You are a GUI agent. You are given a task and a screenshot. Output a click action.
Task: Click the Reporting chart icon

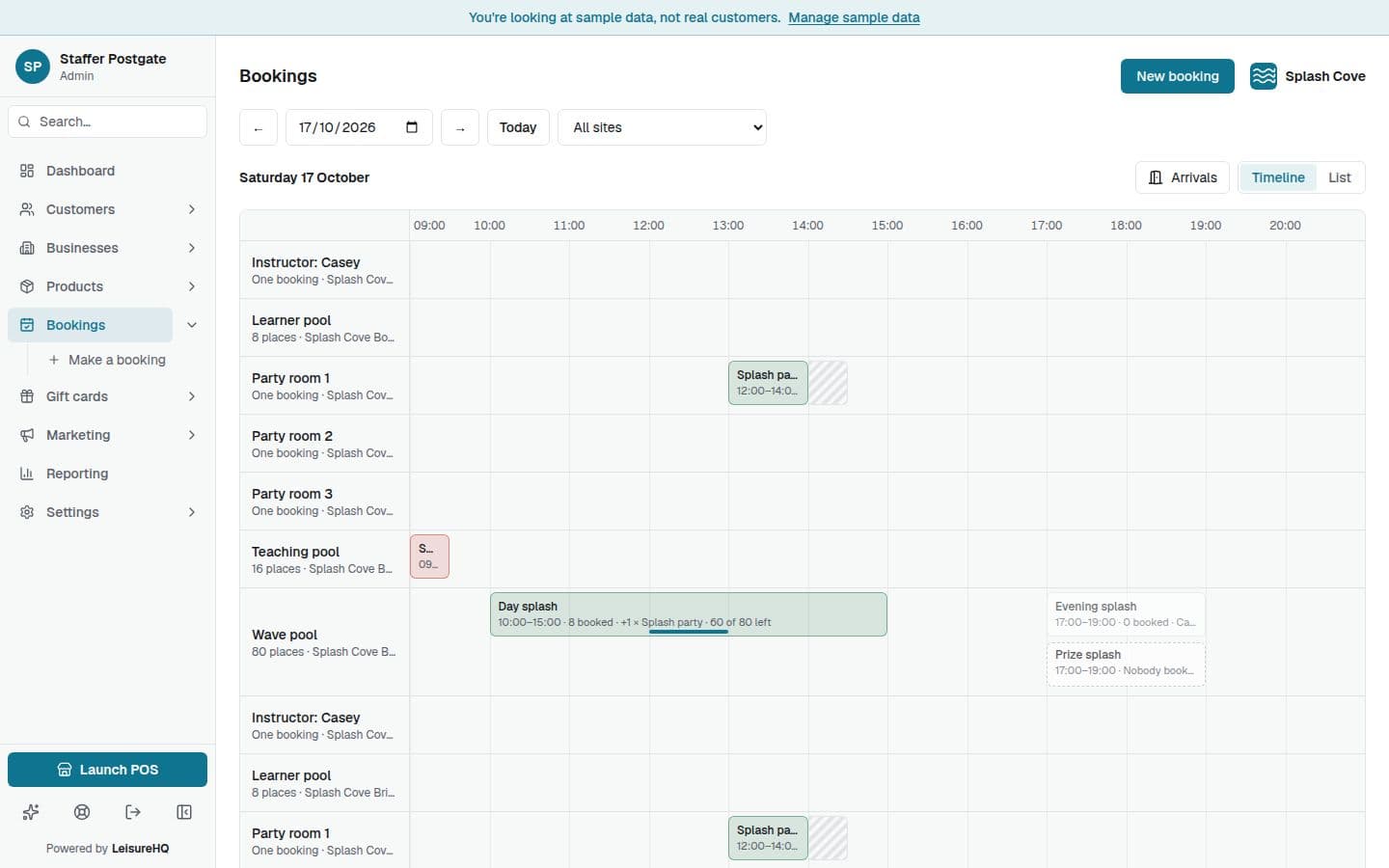[x=27, y=474]
